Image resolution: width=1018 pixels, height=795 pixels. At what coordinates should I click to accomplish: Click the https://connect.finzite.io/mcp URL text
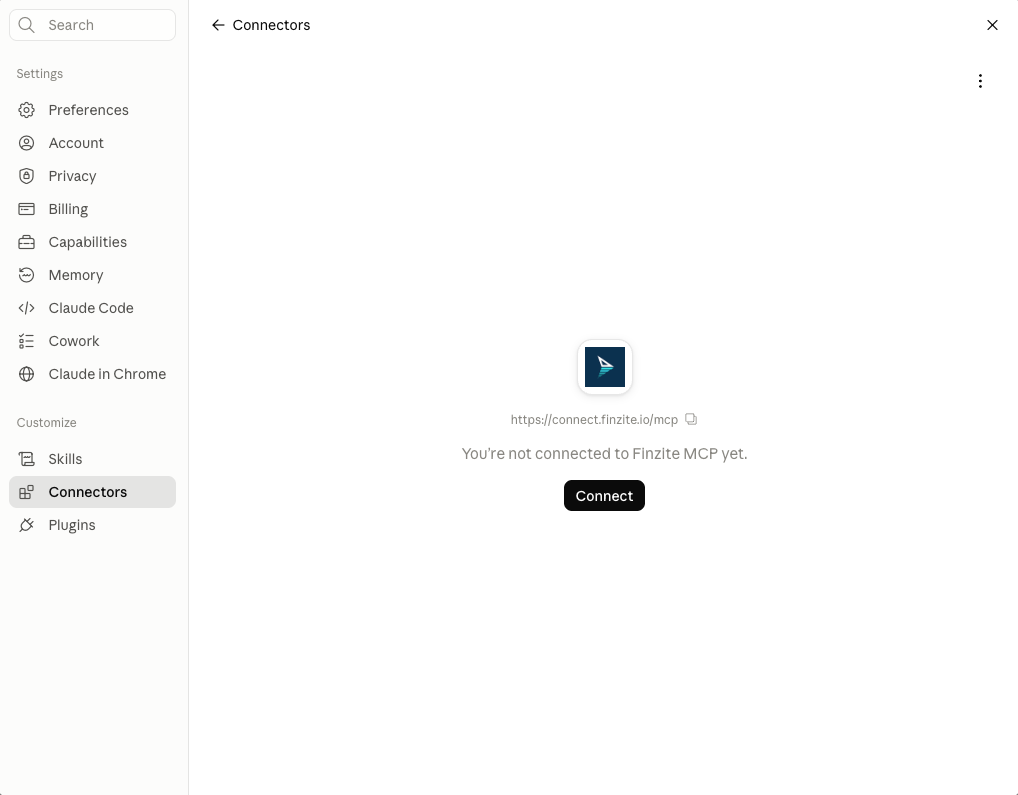tap(594, 420)
